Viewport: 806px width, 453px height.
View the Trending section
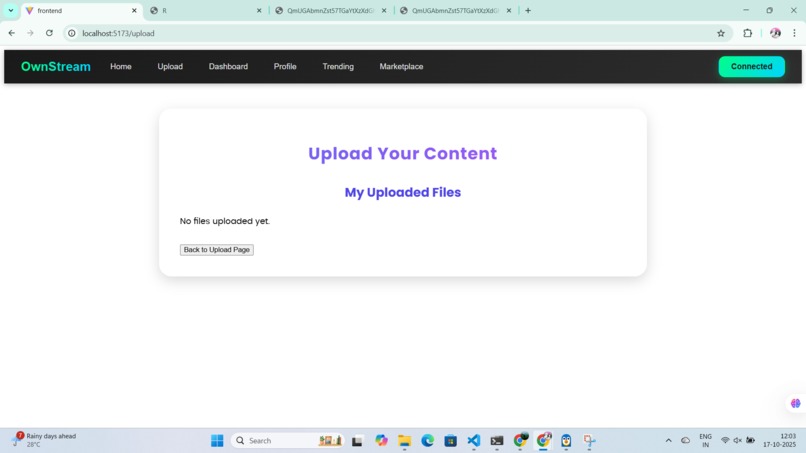338,66
